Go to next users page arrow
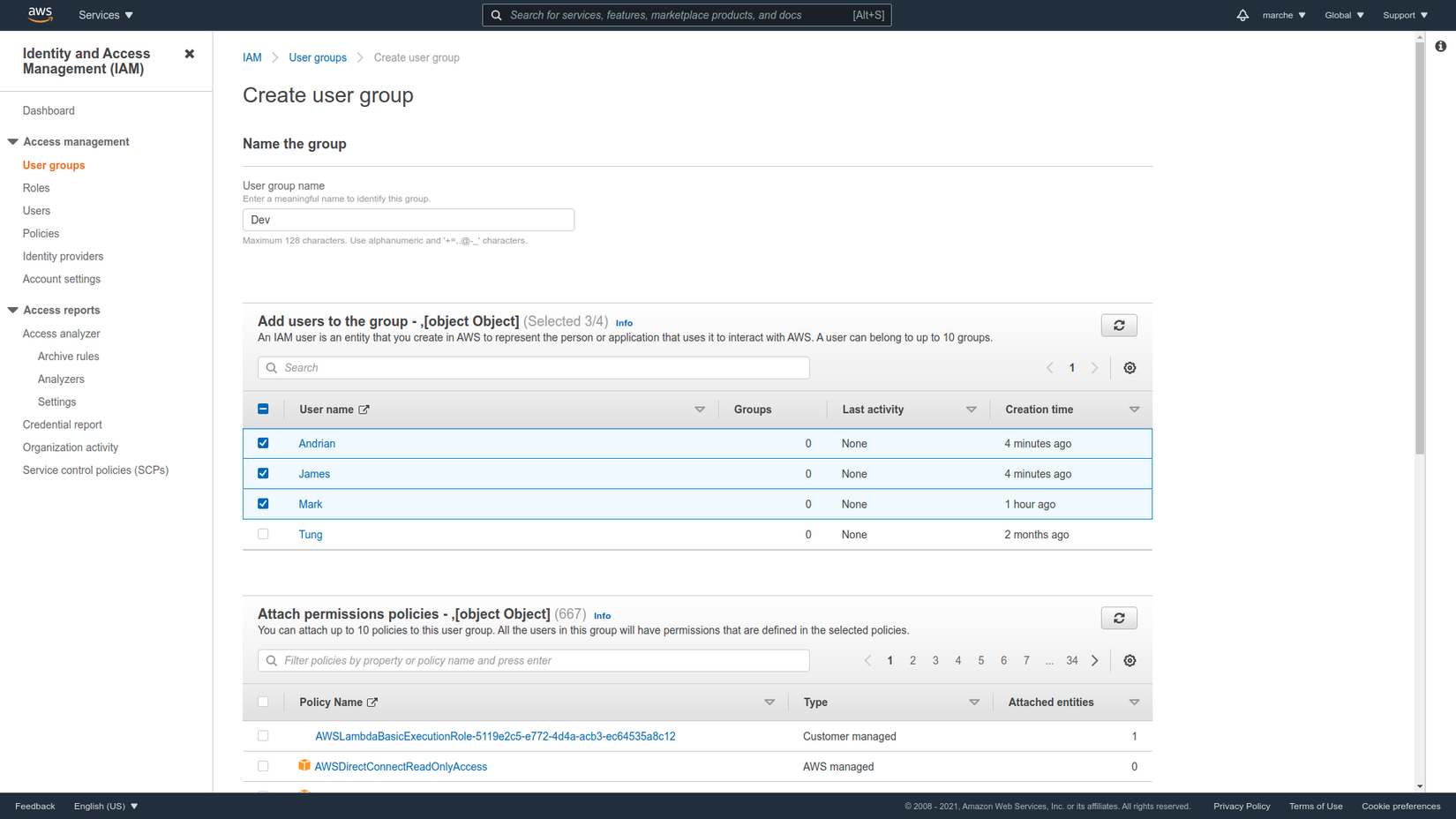Image resolution: width=1456 pixels, height=819 pixels. click(1095, 368)
